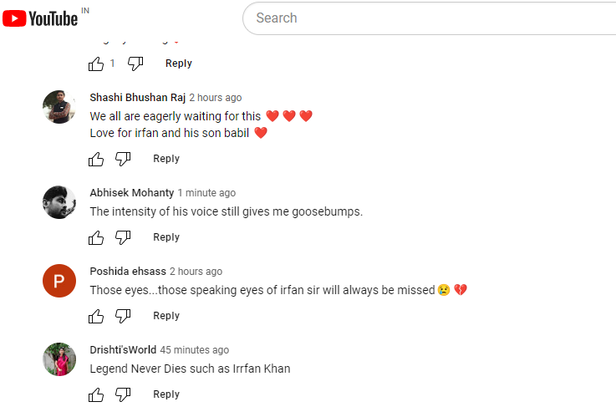Dislike the topmost partially visible comment
The height and width of the screenshot is (412, 616).
(135, 64)
